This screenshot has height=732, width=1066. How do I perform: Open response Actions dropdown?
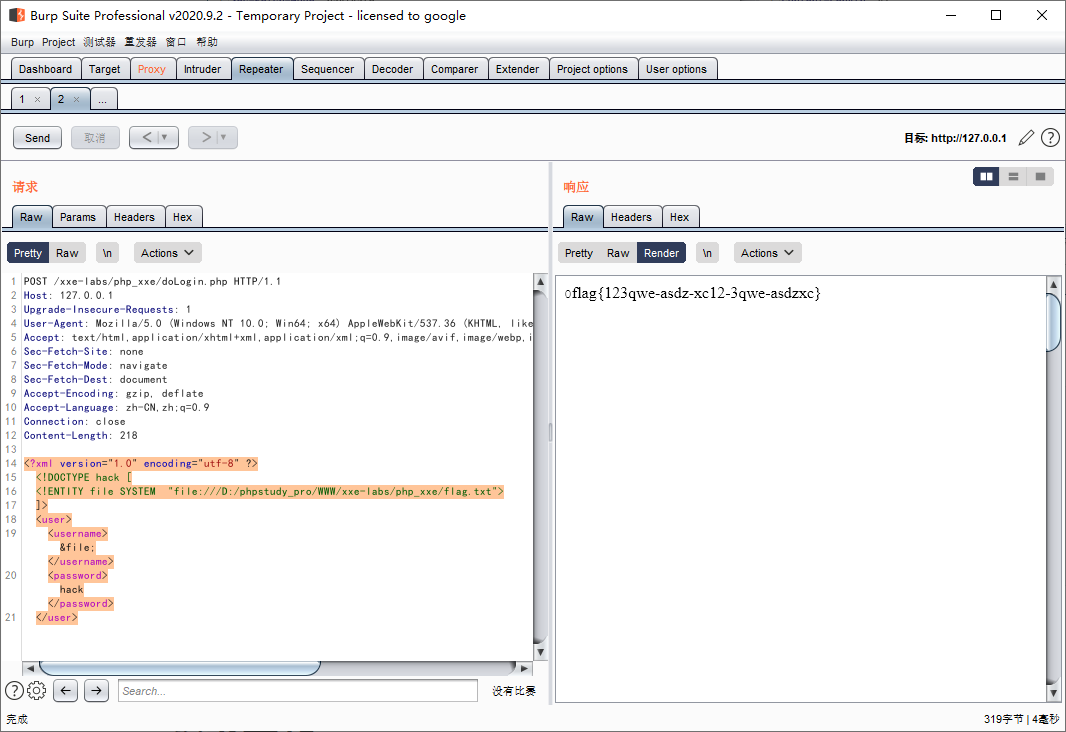click(x=767, y=253)
